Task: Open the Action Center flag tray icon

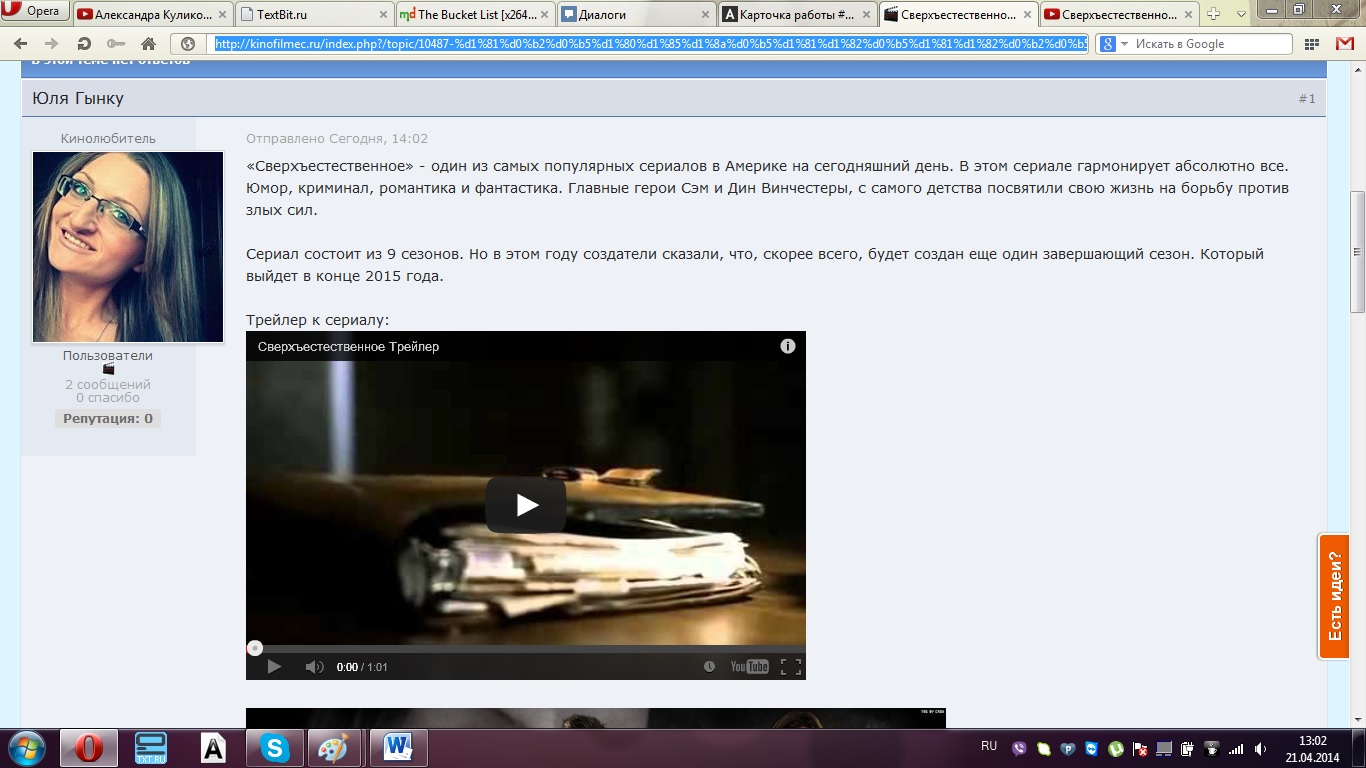Action: (1140, 748)
